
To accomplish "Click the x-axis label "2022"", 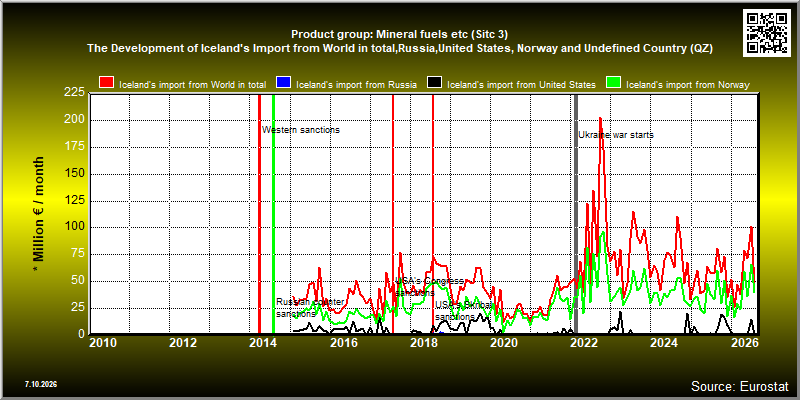I will [x=583, y=342].
